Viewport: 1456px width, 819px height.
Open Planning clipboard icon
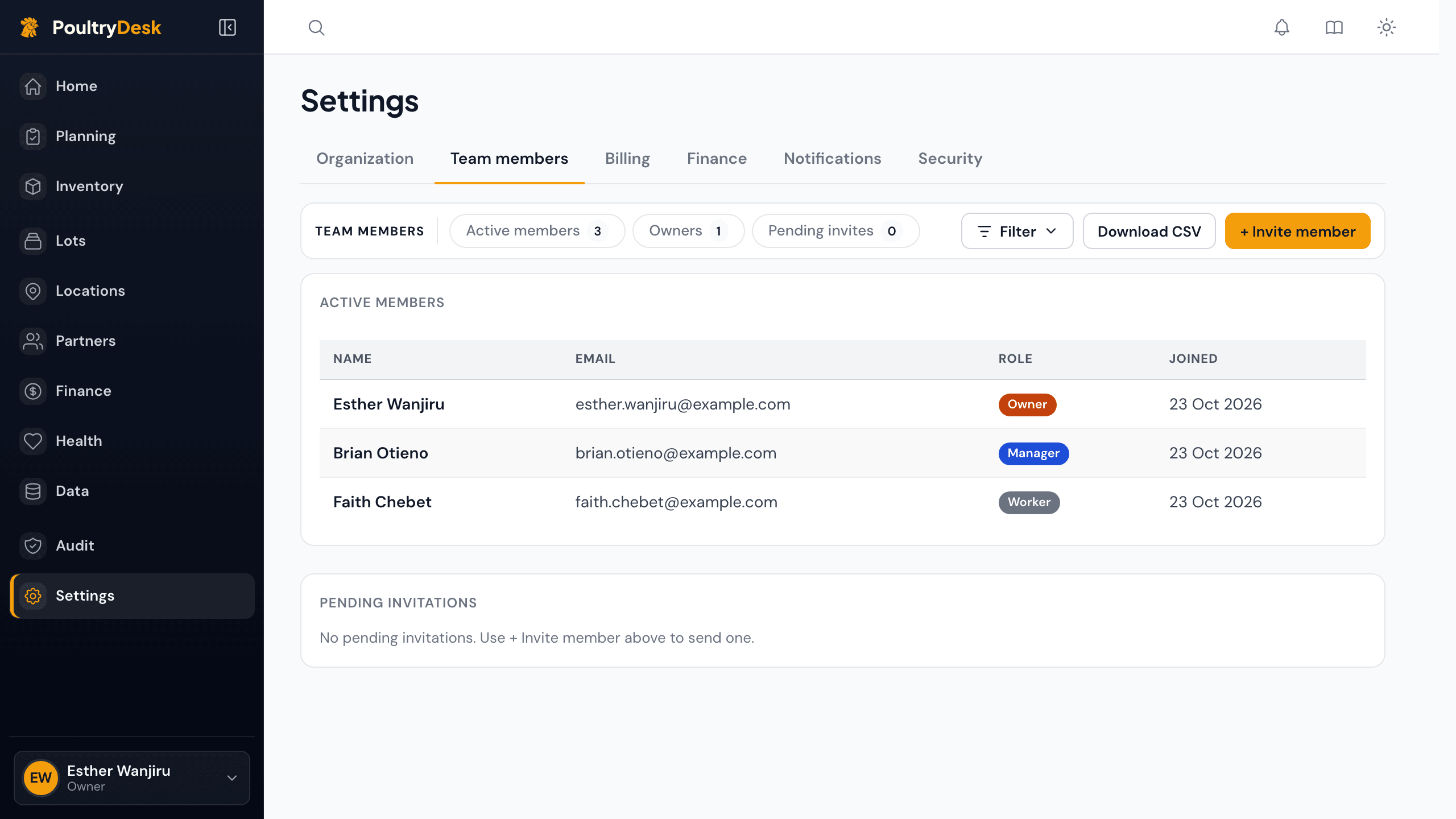tap(33, 136)
